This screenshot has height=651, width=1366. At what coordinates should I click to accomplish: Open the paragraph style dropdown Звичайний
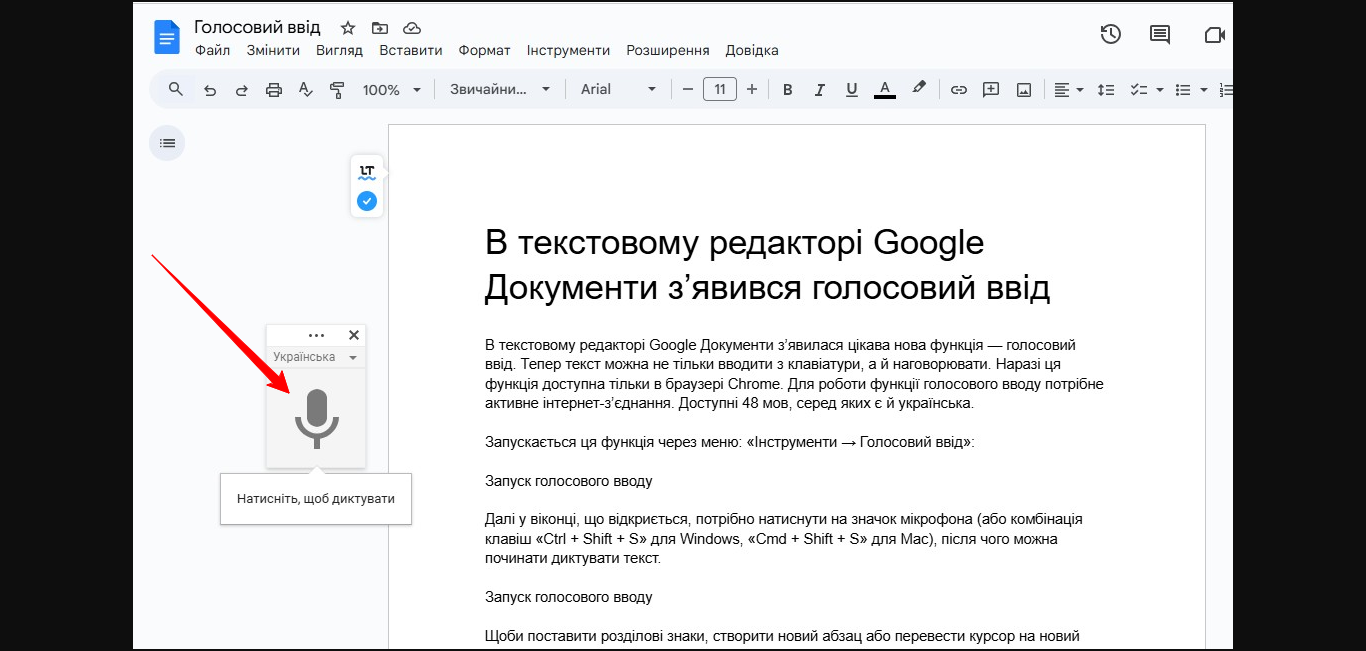click(500, 89)
